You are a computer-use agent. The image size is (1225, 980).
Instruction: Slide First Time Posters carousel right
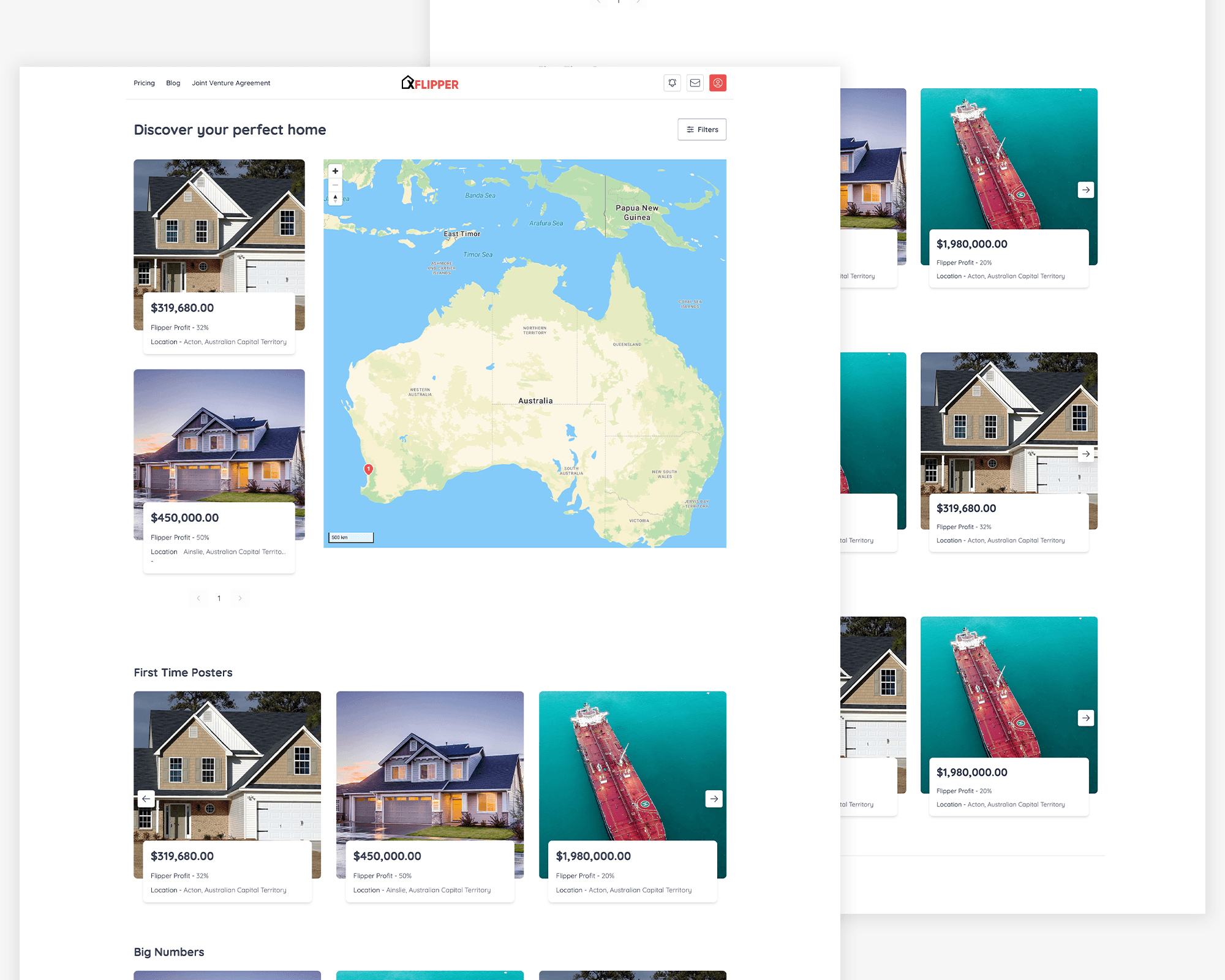pyautogui.click(x=714, y=799)
